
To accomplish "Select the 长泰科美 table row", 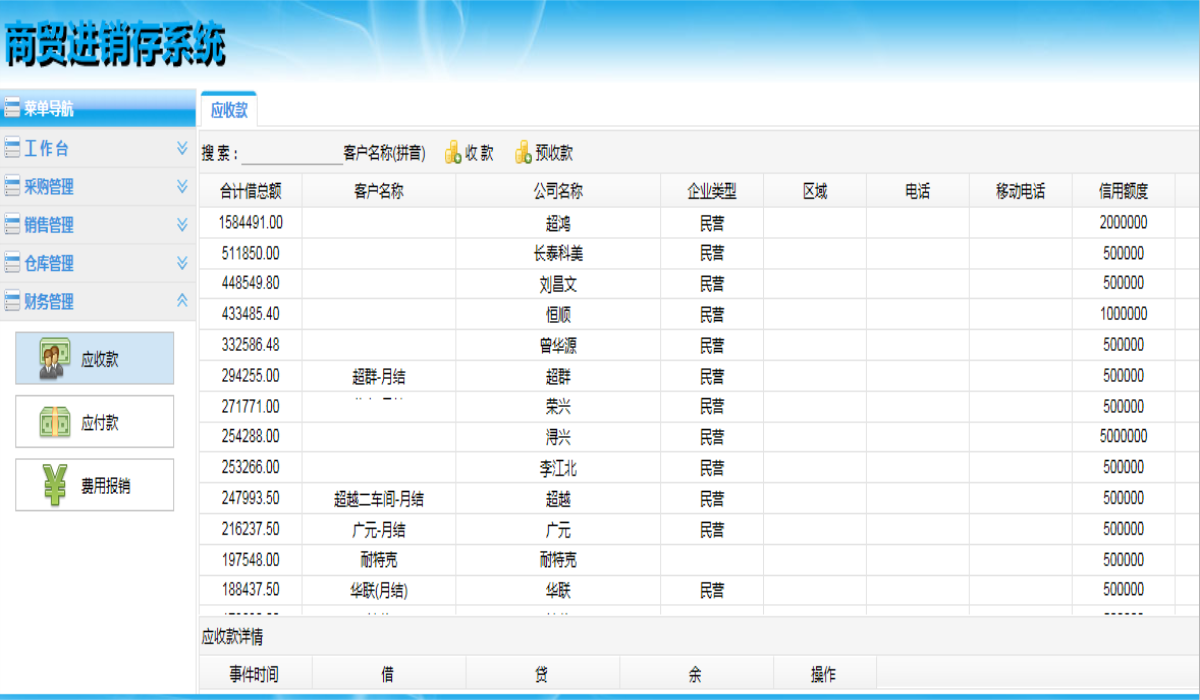I will tap(557, 254).
